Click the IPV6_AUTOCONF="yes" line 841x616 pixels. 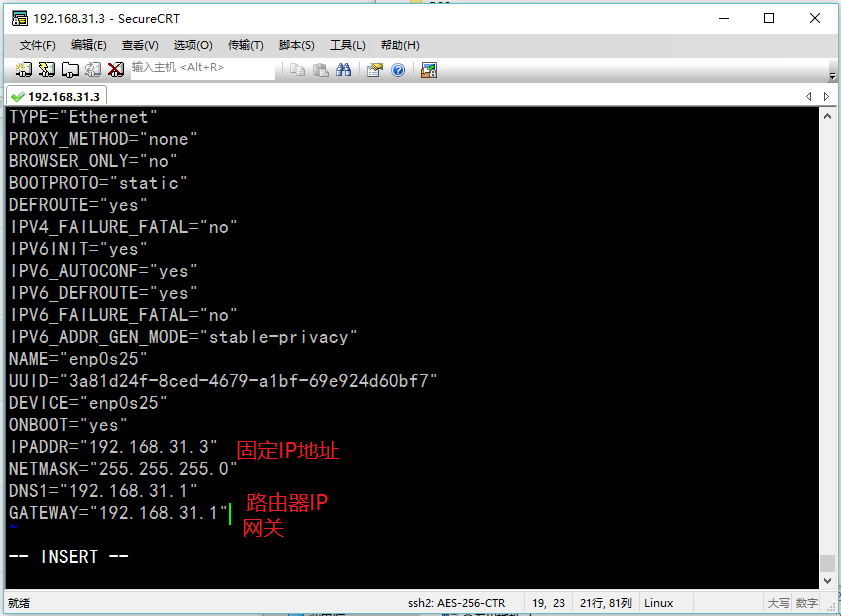(x=103, y=271)
